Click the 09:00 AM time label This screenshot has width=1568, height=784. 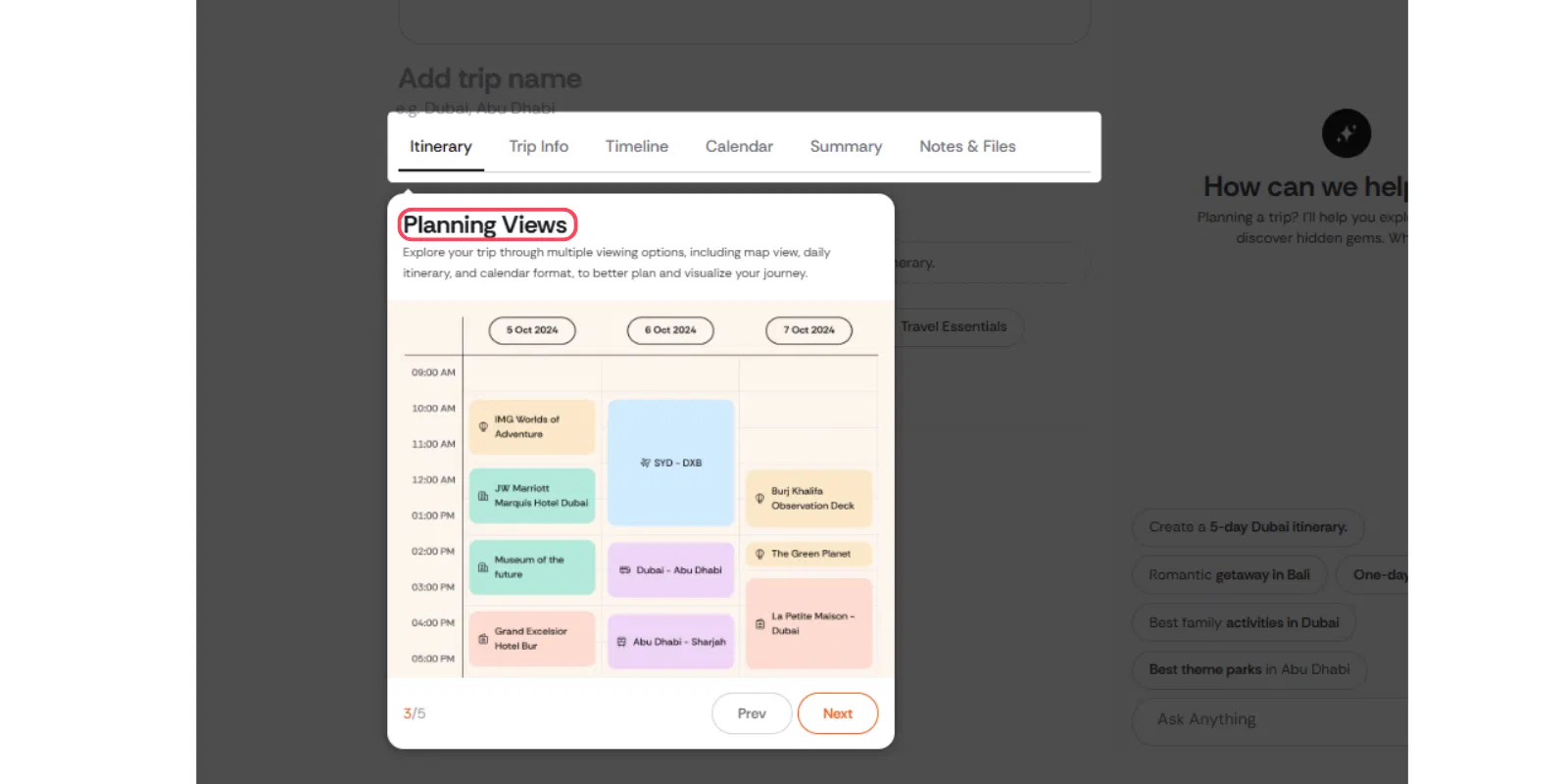(433, 372)
